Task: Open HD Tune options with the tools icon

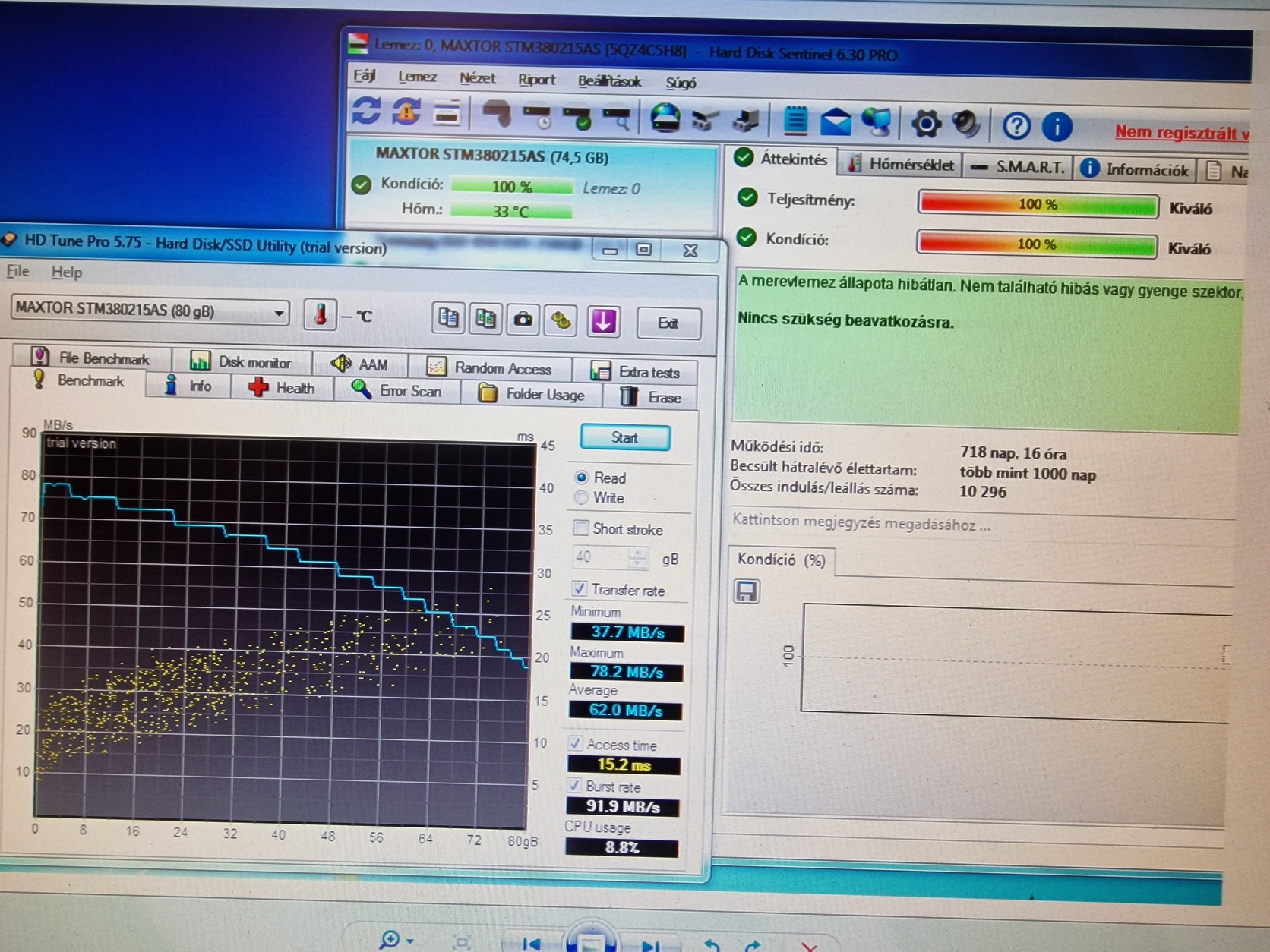Action: (x=561, y=320)
